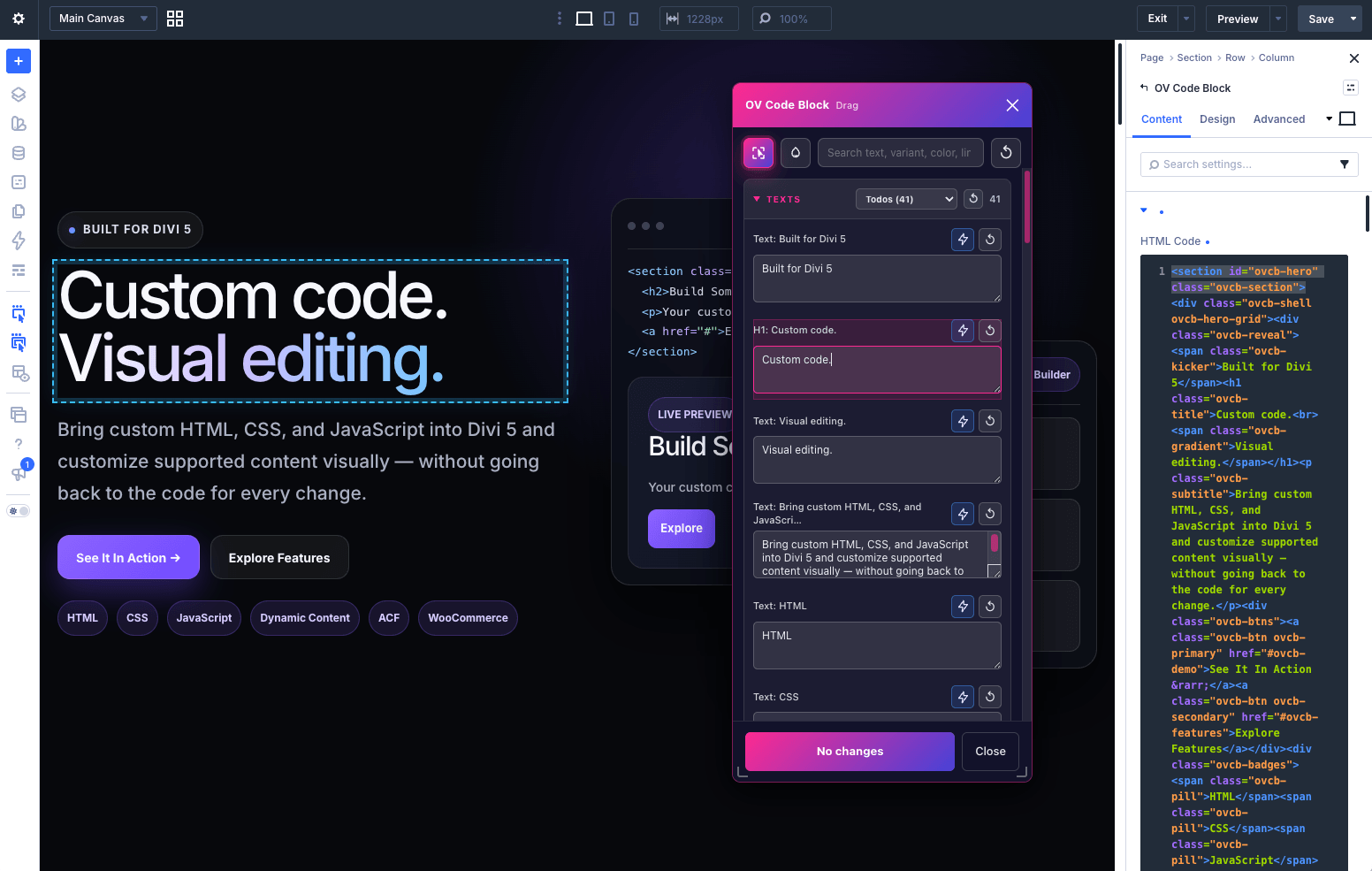Screen dimensions: 1372x871
Task: Click the Preview button
Action: coord(1238,19)
